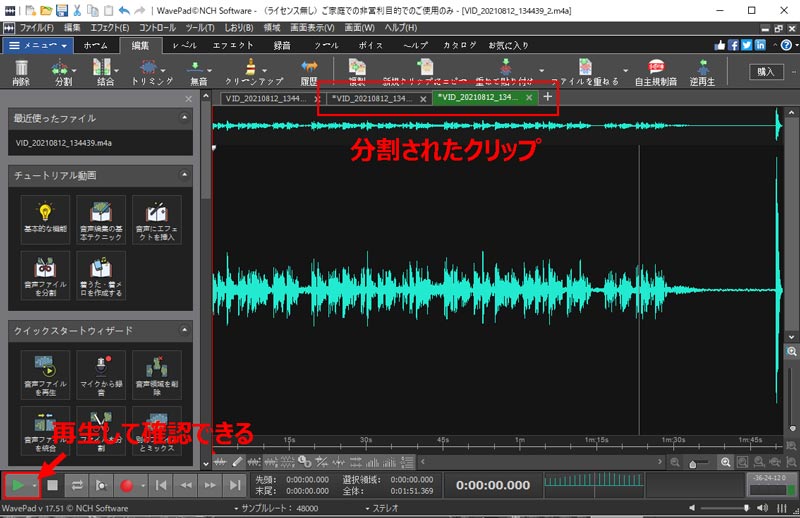Switch to the エフェクト ribbon tab
Screen dimensions: 800x518
233,45
